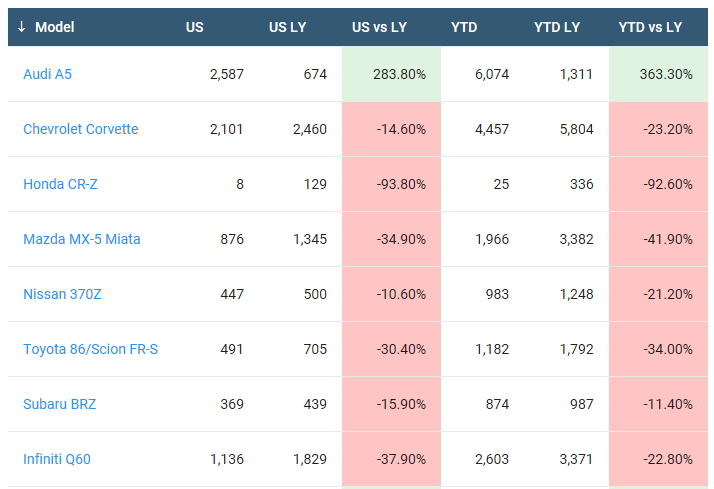Open the Infiniti Q60 link

coord(57,459)
